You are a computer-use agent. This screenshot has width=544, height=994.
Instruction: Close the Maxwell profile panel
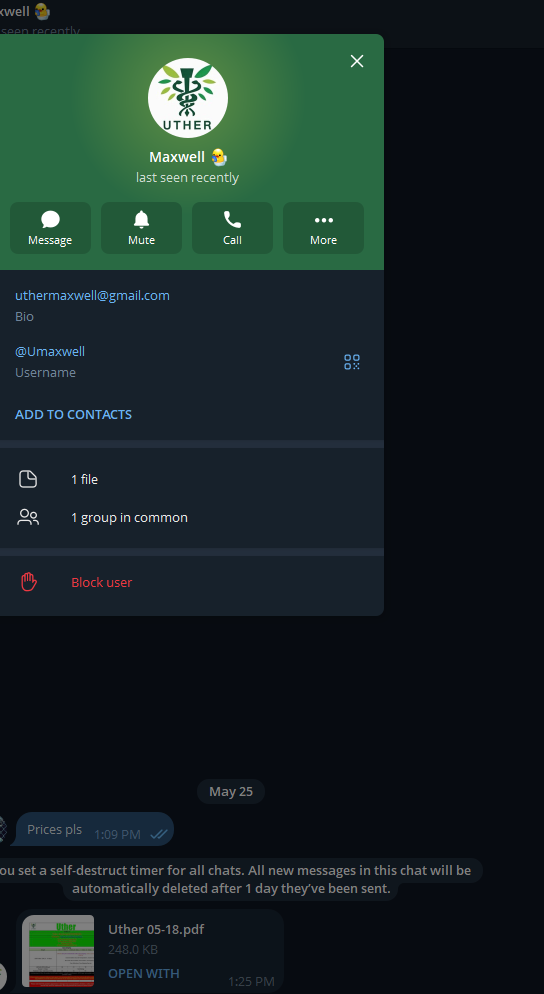357,61
